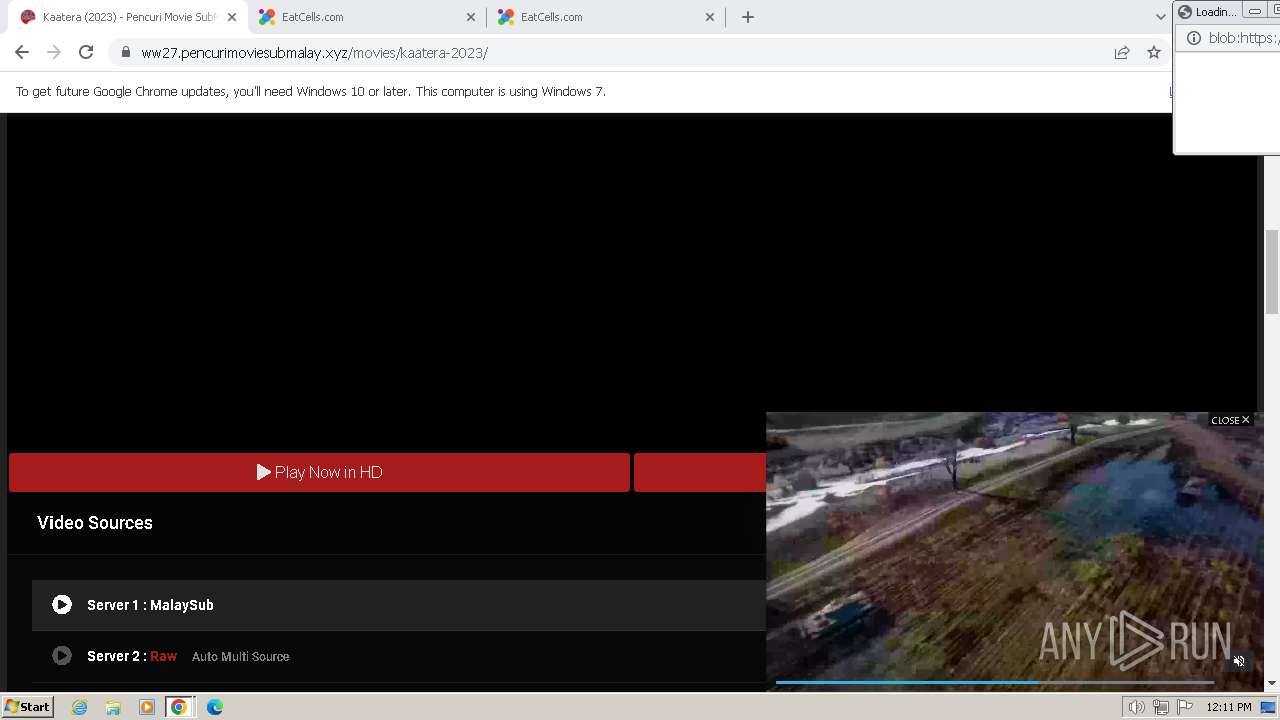Reload the current page
Image resolution: width=1280 pixels, height=720 pixels.
click(86, 53)
